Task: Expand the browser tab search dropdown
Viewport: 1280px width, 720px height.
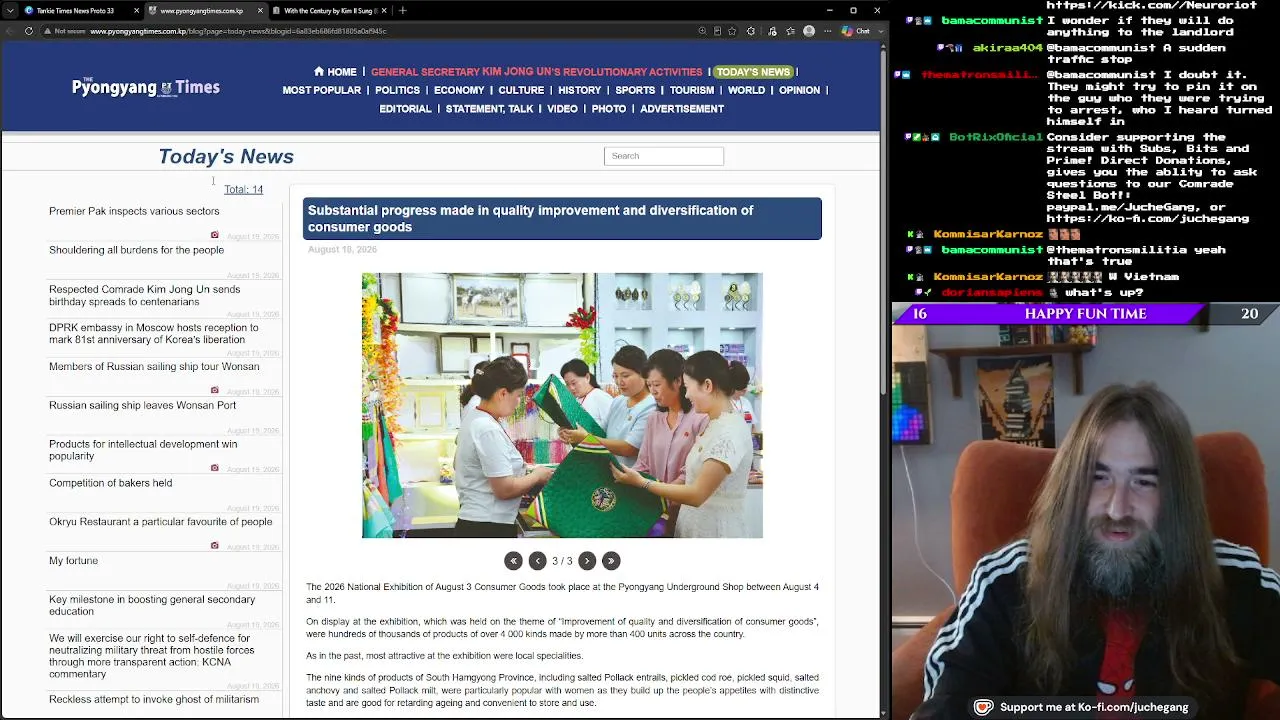Action: click(10, 11)
